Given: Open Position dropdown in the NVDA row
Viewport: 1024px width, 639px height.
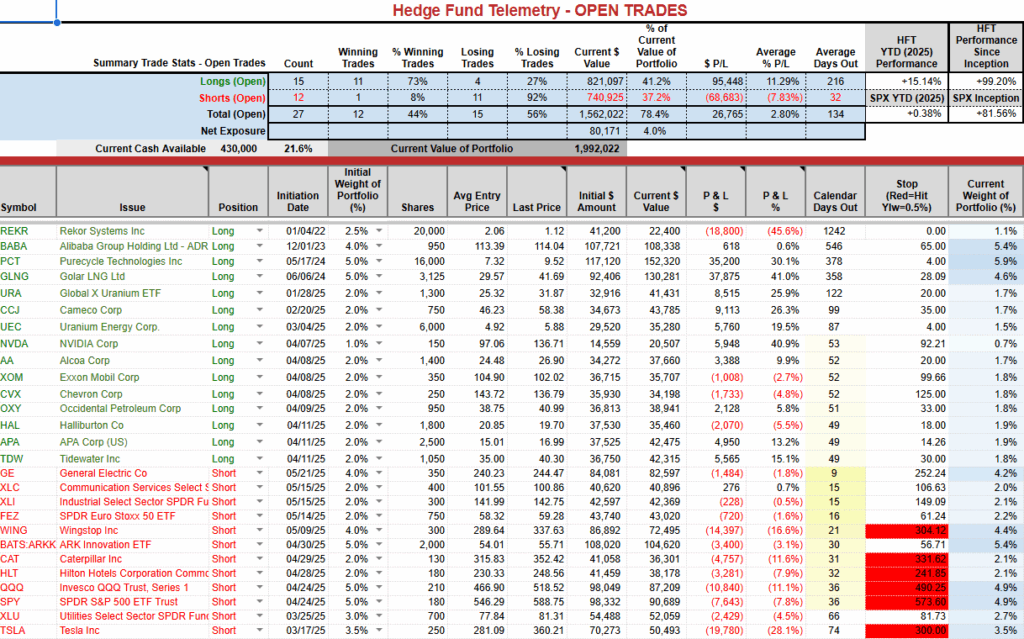Looking at the screenshot, I should coord(259,344).
